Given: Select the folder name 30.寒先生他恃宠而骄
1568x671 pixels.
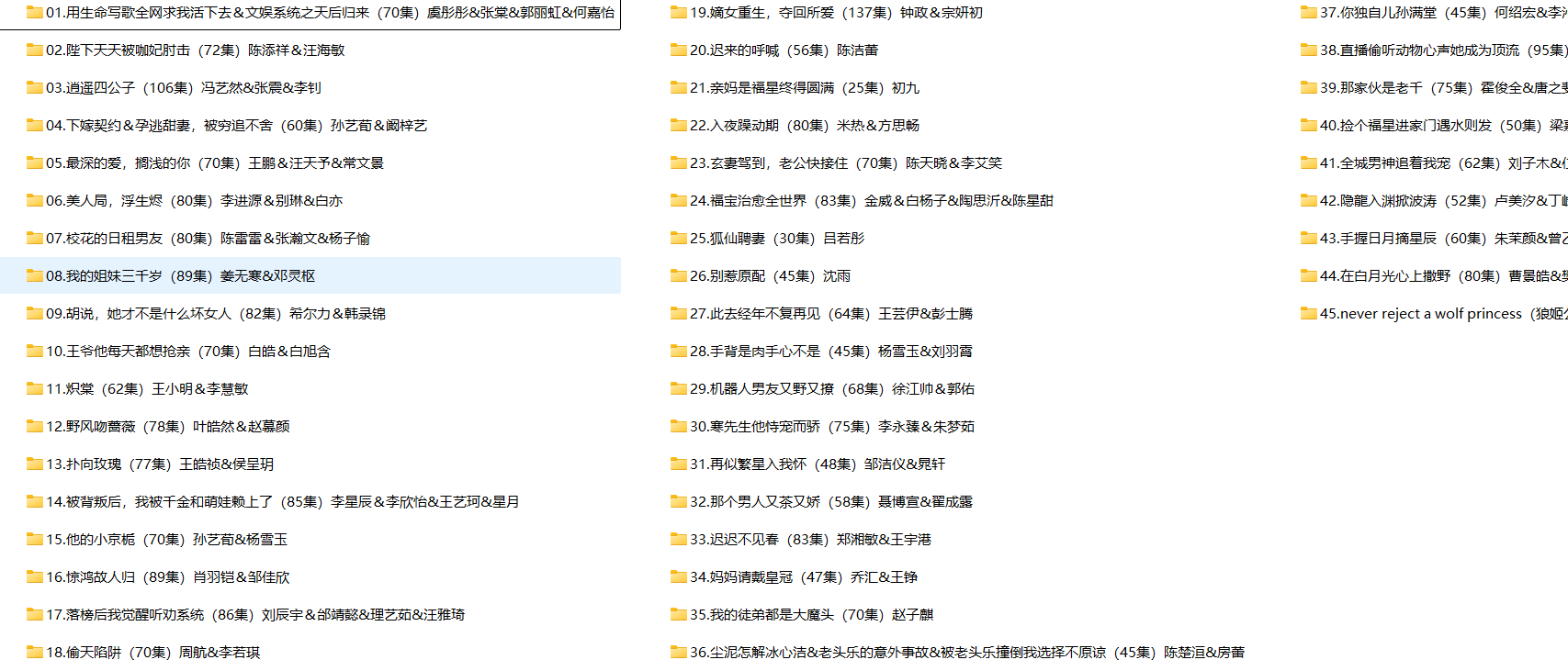Looking at the screenshot, I should [755, 426].
